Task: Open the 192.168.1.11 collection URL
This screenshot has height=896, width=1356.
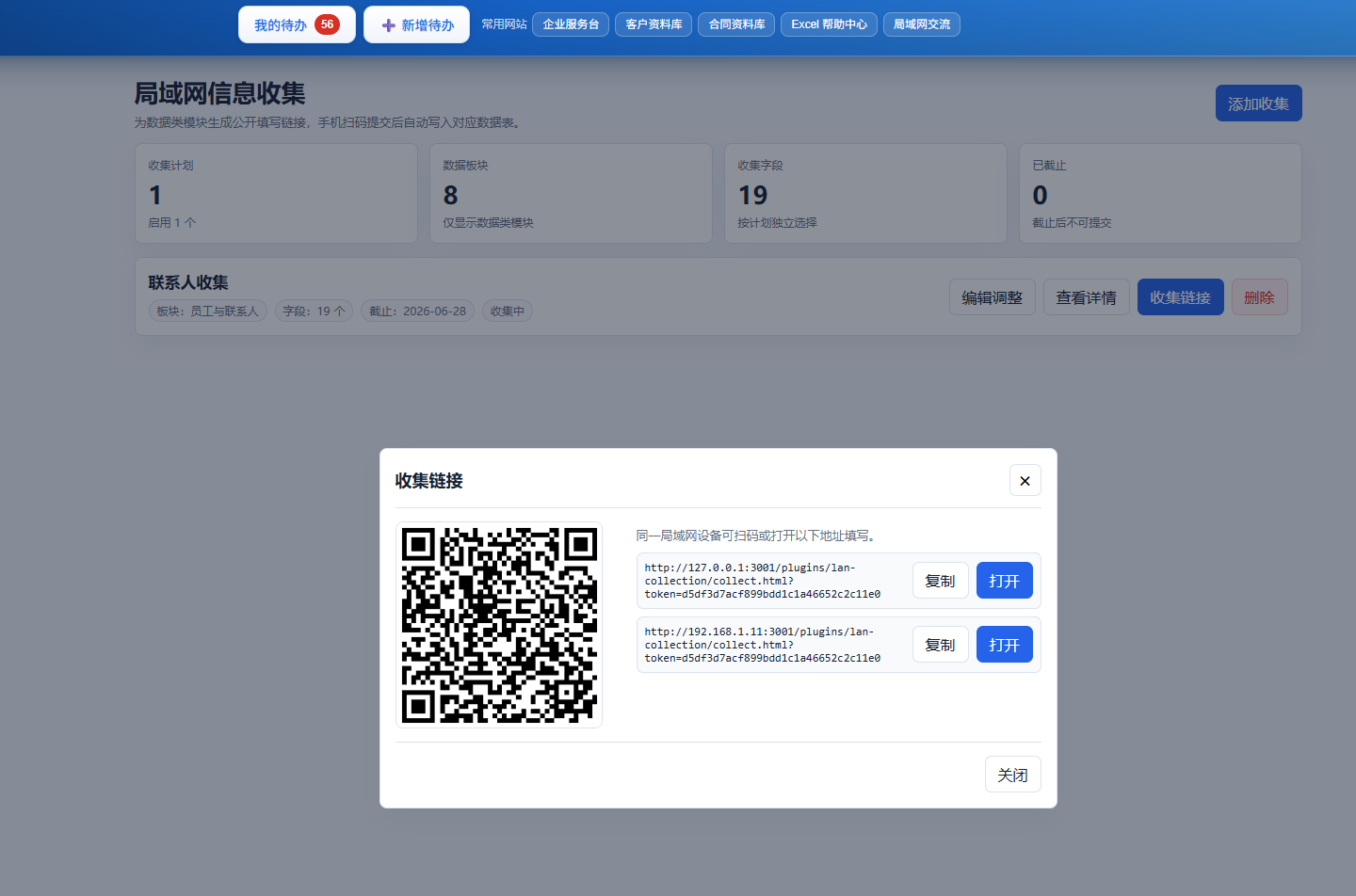Action: tap(1005, 645)
